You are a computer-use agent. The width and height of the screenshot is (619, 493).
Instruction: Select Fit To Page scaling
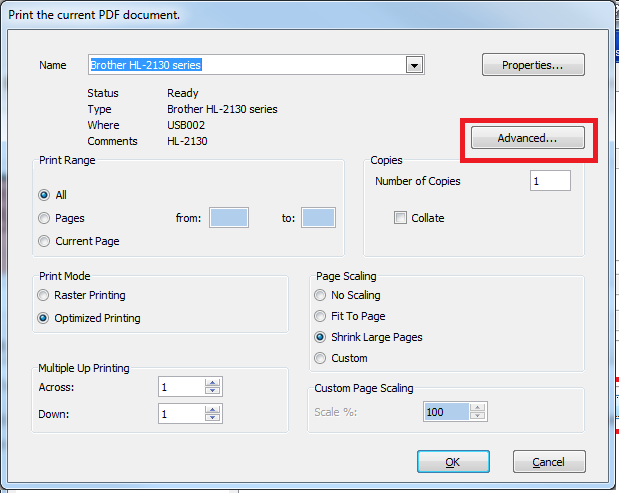(x=320, y=316)
